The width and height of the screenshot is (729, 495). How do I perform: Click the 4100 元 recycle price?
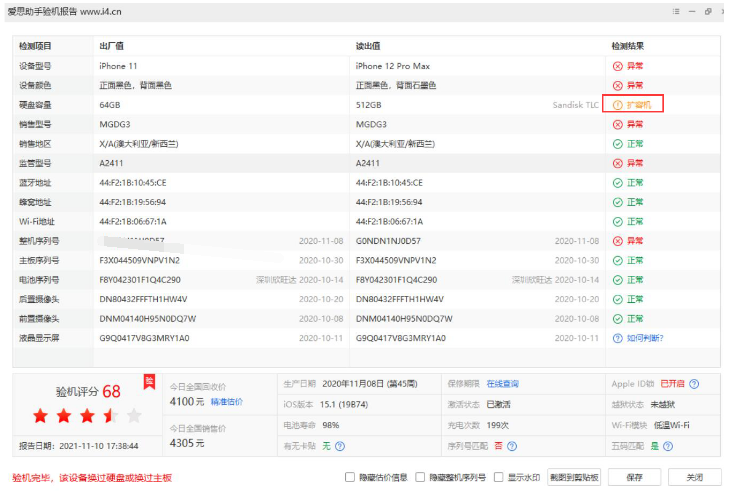pos(187,402)
